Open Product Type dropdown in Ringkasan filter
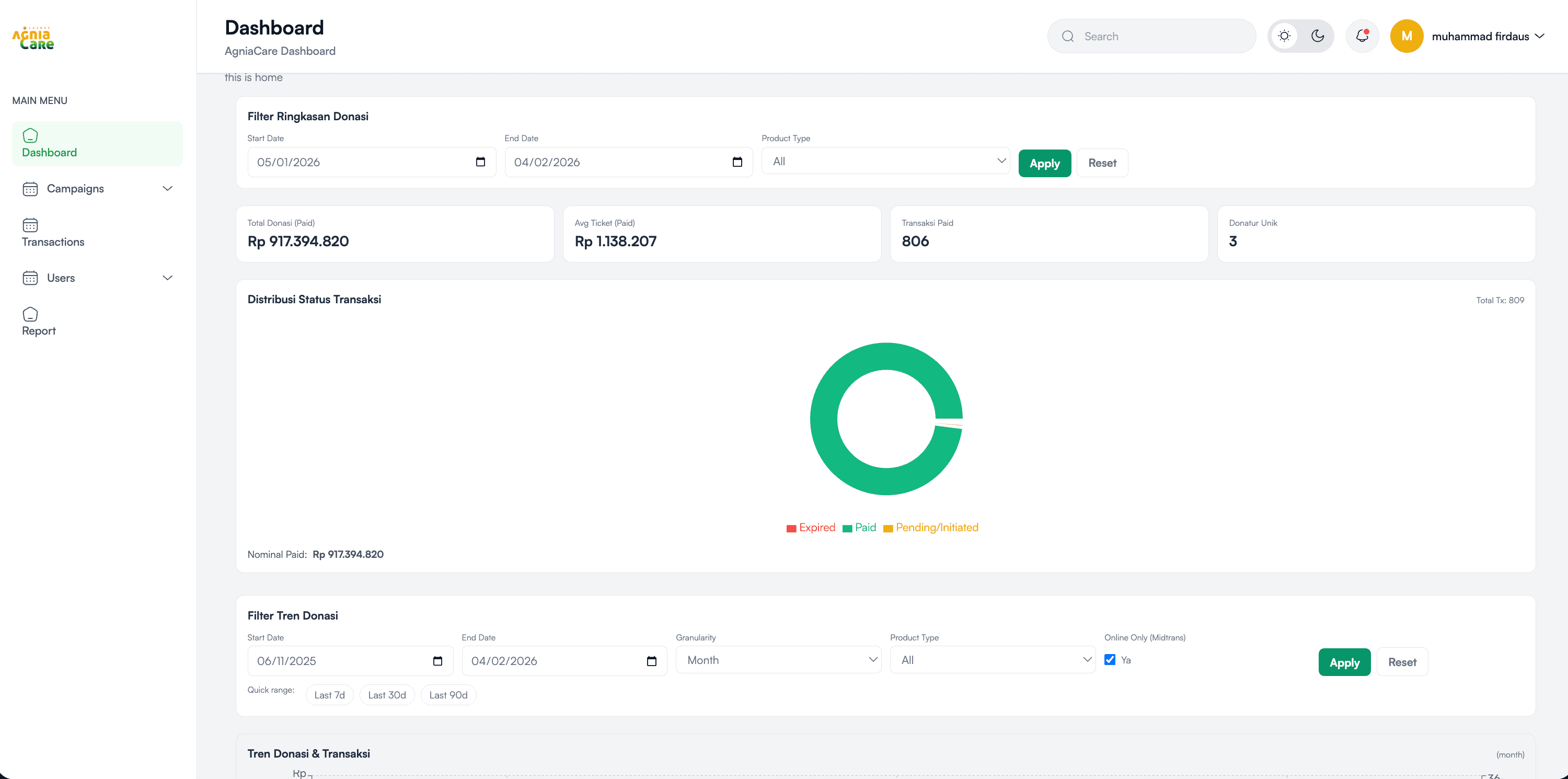This screenshot has width=1568, height=779. [885, 162]
